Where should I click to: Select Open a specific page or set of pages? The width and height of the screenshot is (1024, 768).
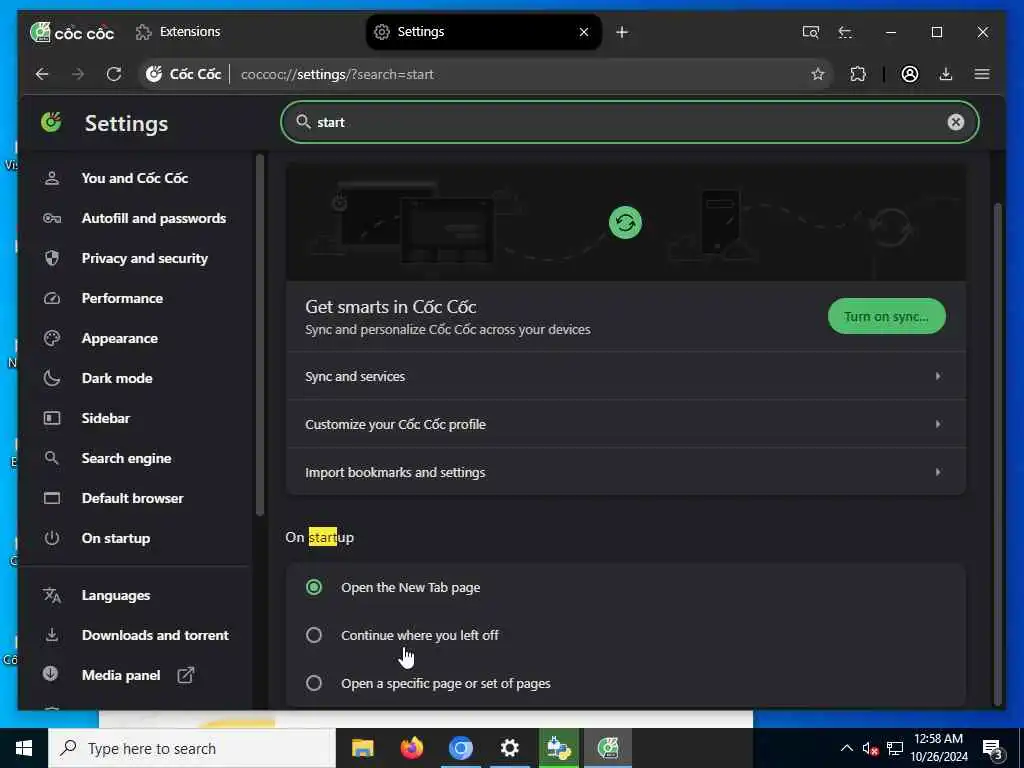coord(314,684)
